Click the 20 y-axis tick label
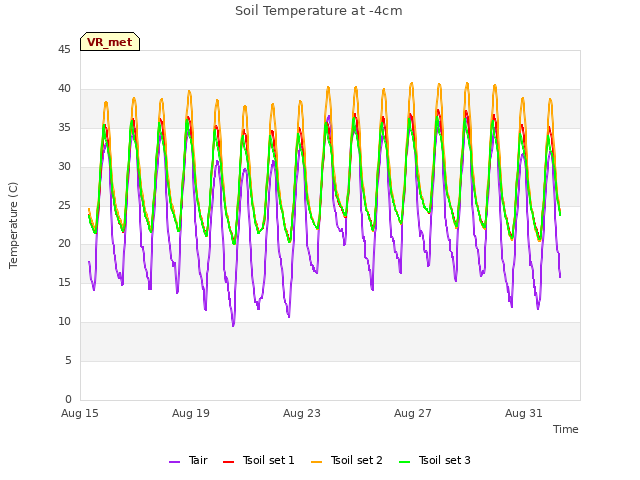640x480 pixels. point(64,244)
